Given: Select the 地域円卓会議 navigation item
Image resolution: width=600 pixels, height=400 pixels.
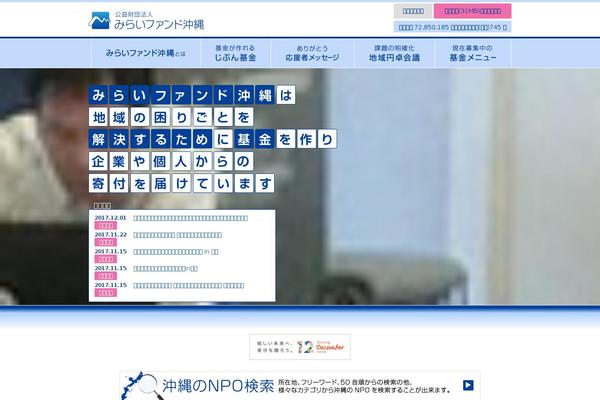Looking at the screenshot, I should (394, 53).
